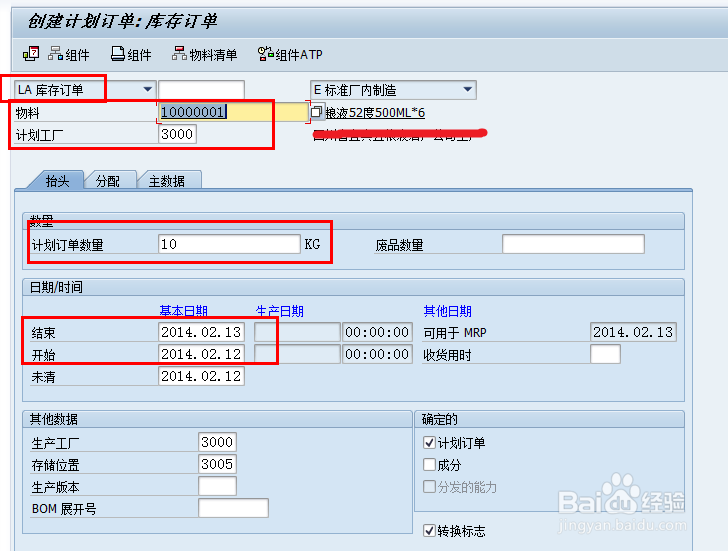Click the KG unit label
This screenshot has height=551, width=728.
tap(312, 244)
